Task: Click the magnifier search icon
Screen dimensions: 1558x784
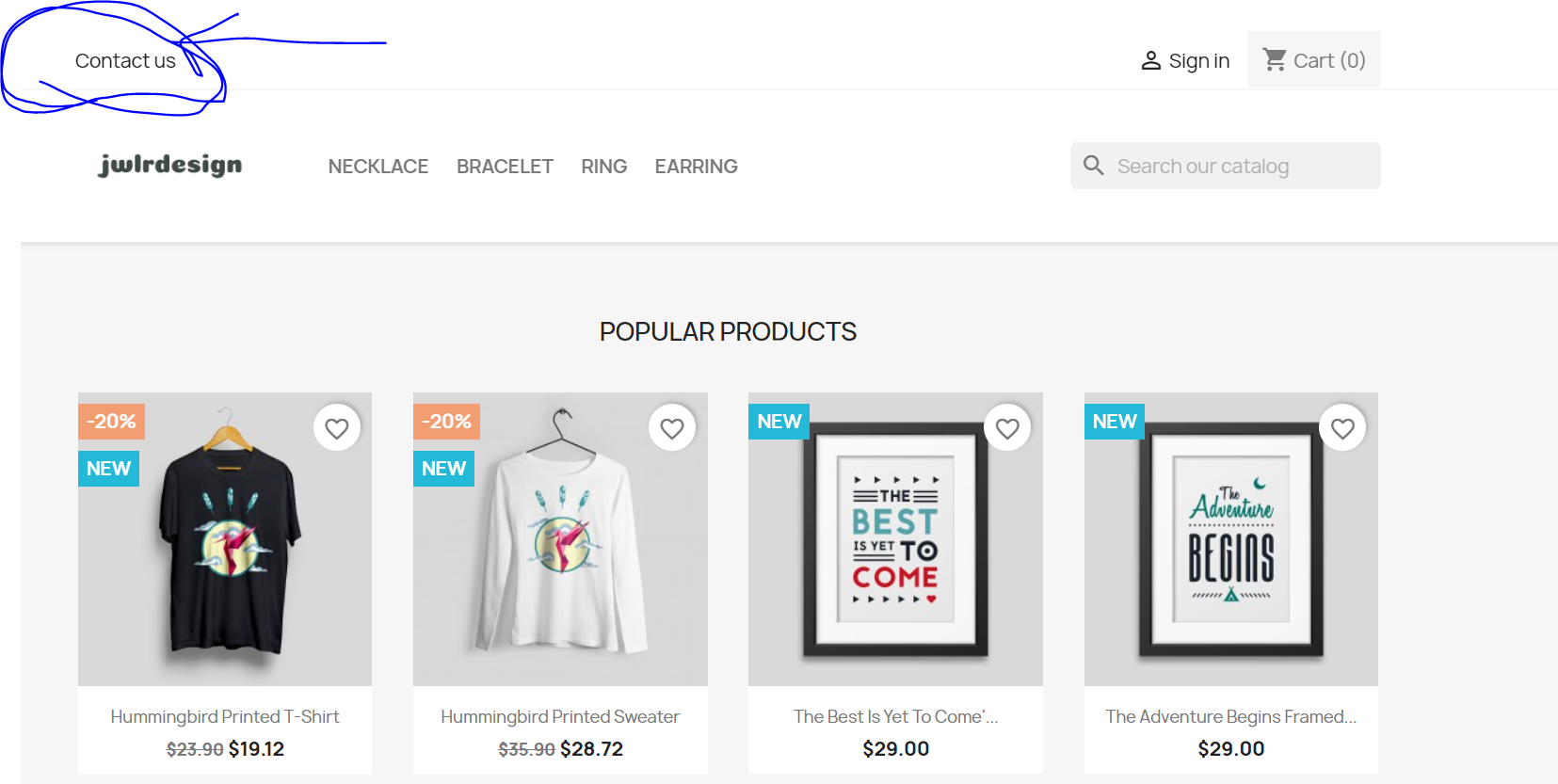Action: point(1093,166)
